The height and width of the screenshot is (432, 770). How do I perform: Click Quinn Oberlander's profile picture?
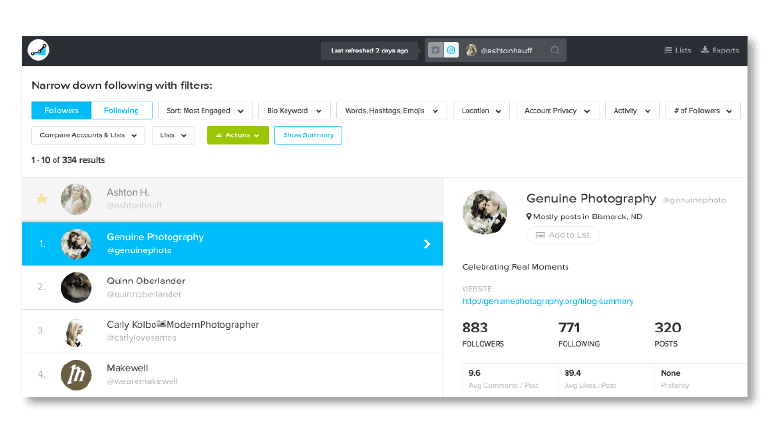point(76,287)
